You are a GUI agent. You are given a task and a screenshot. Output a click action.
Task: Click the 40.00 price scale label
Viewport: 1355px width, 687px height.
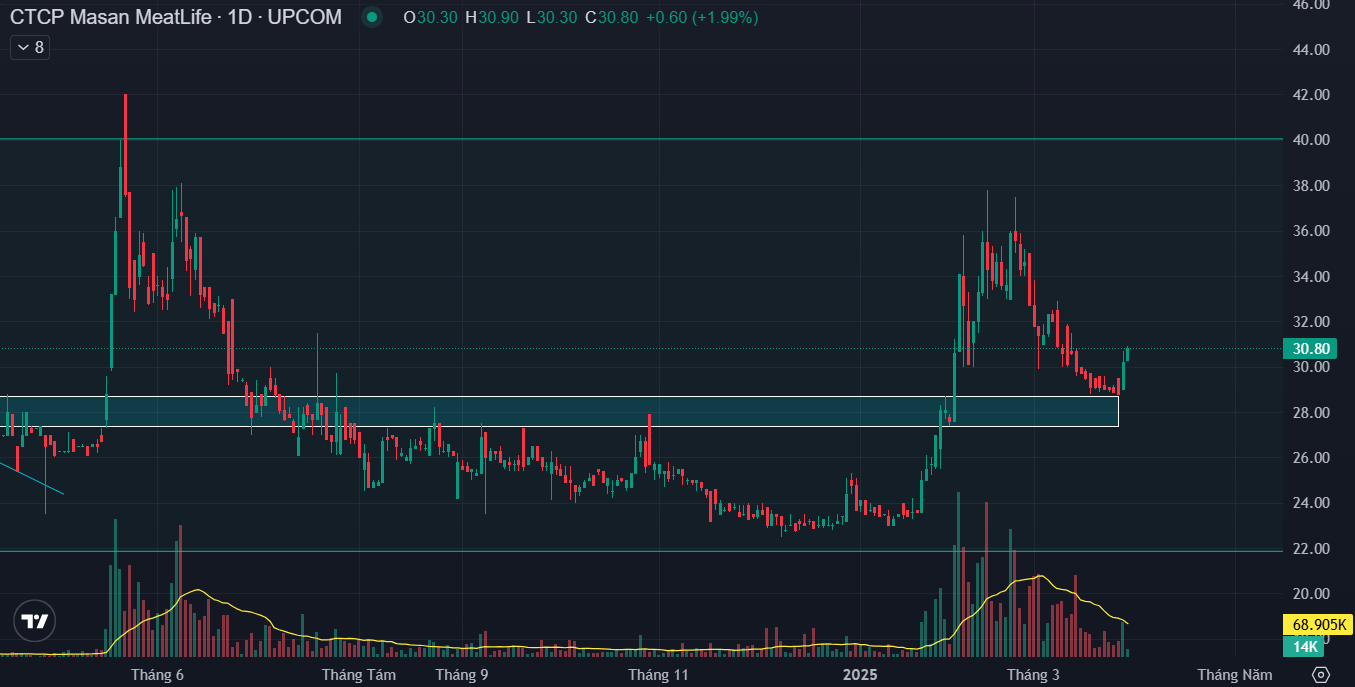tap(1310, 140)
